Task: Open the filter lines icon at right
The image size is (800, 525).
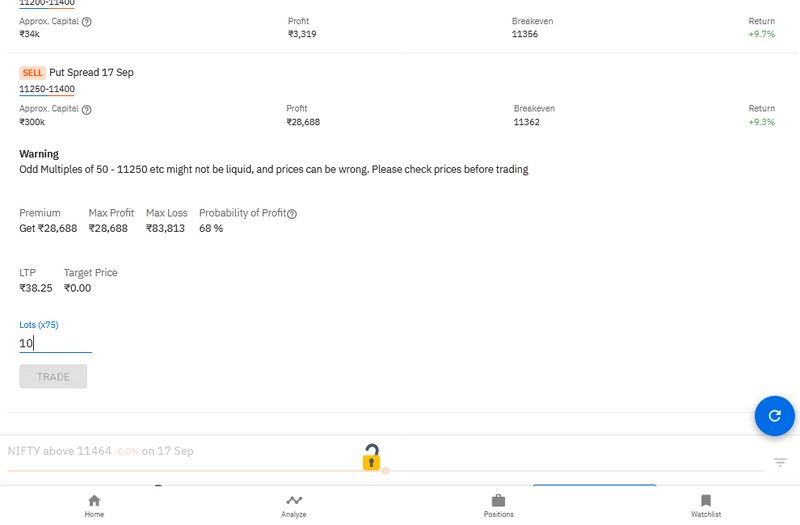Action: pyautogui.click(x=780, y=462)
